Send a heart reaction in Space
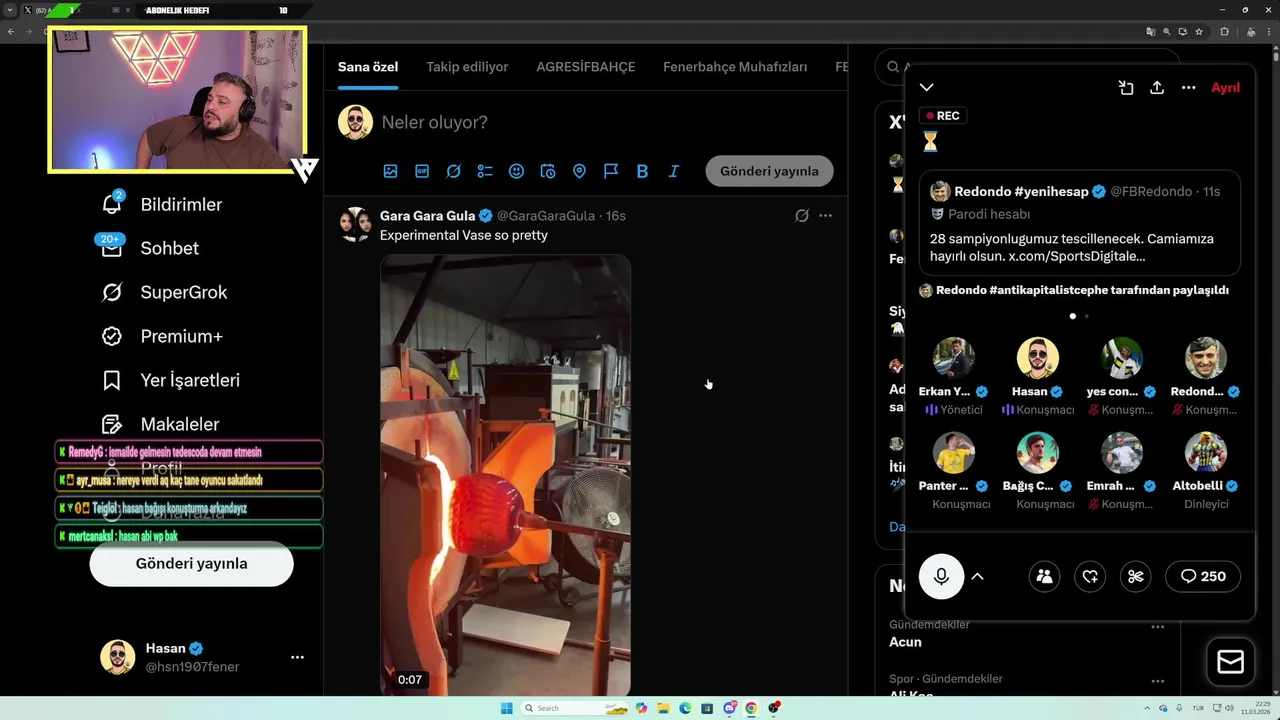Screen dimensions: 1280x720 click(1090, 576)
